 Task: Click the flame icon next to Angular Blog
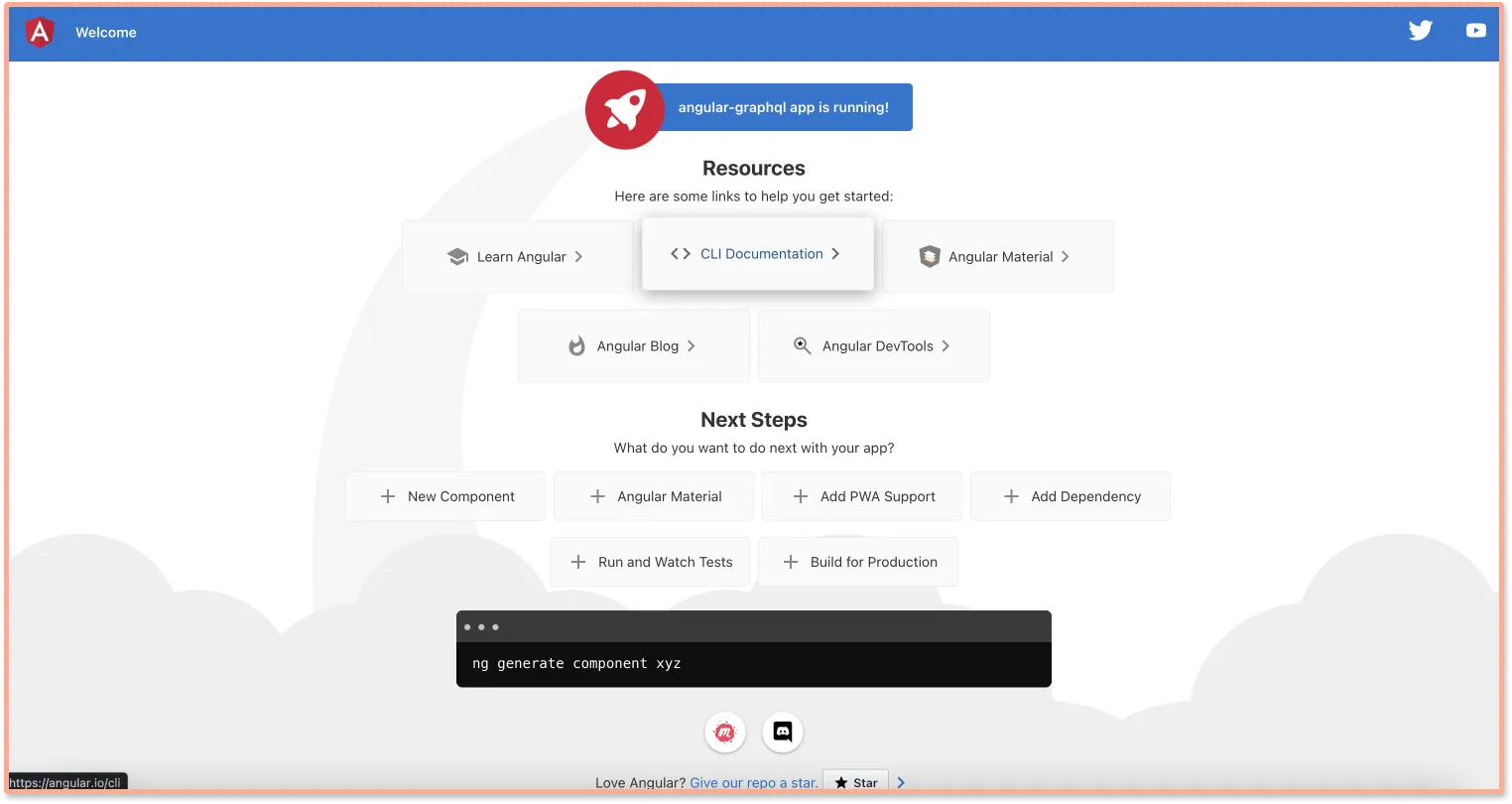pos(576,345)
